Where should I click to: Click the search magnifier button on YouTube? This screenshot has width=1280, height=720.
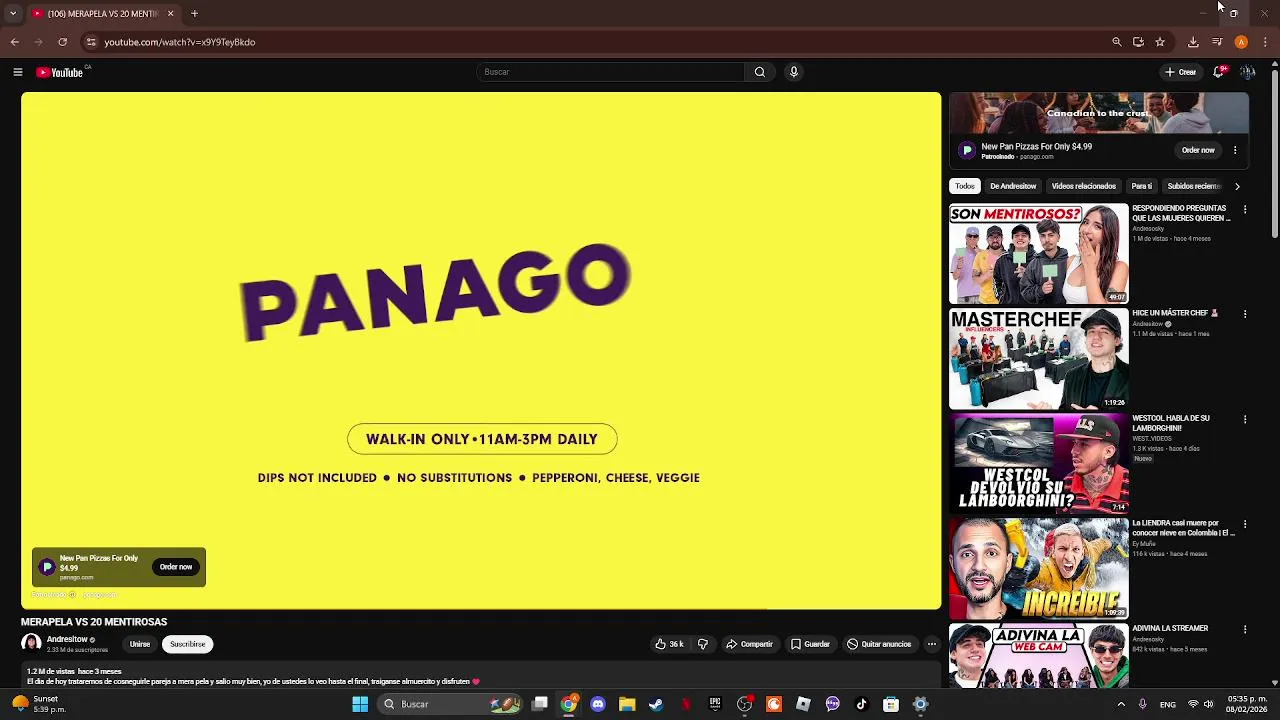tap(760, 72)
